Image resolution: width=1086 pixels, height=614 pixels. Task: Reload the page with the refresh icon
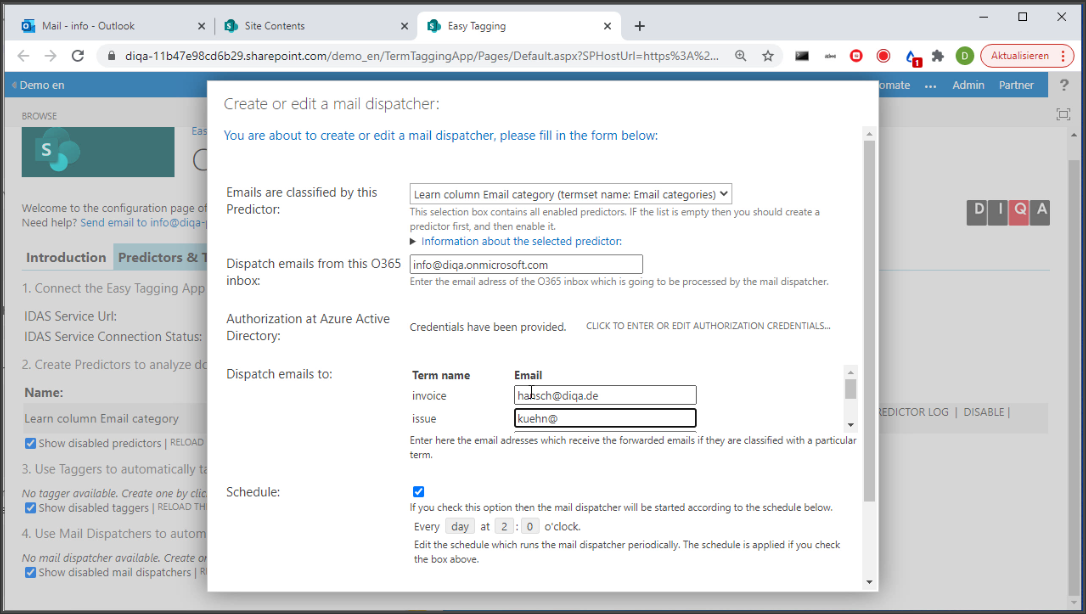click(78, 56)
